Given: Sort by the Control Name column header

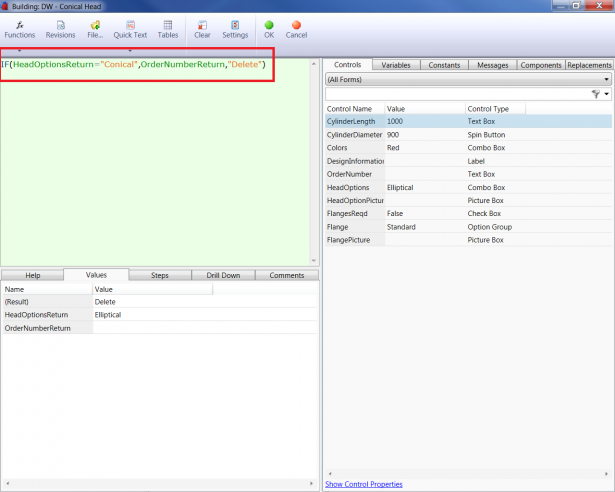Looking at the screenshot, I should [355, 109].
